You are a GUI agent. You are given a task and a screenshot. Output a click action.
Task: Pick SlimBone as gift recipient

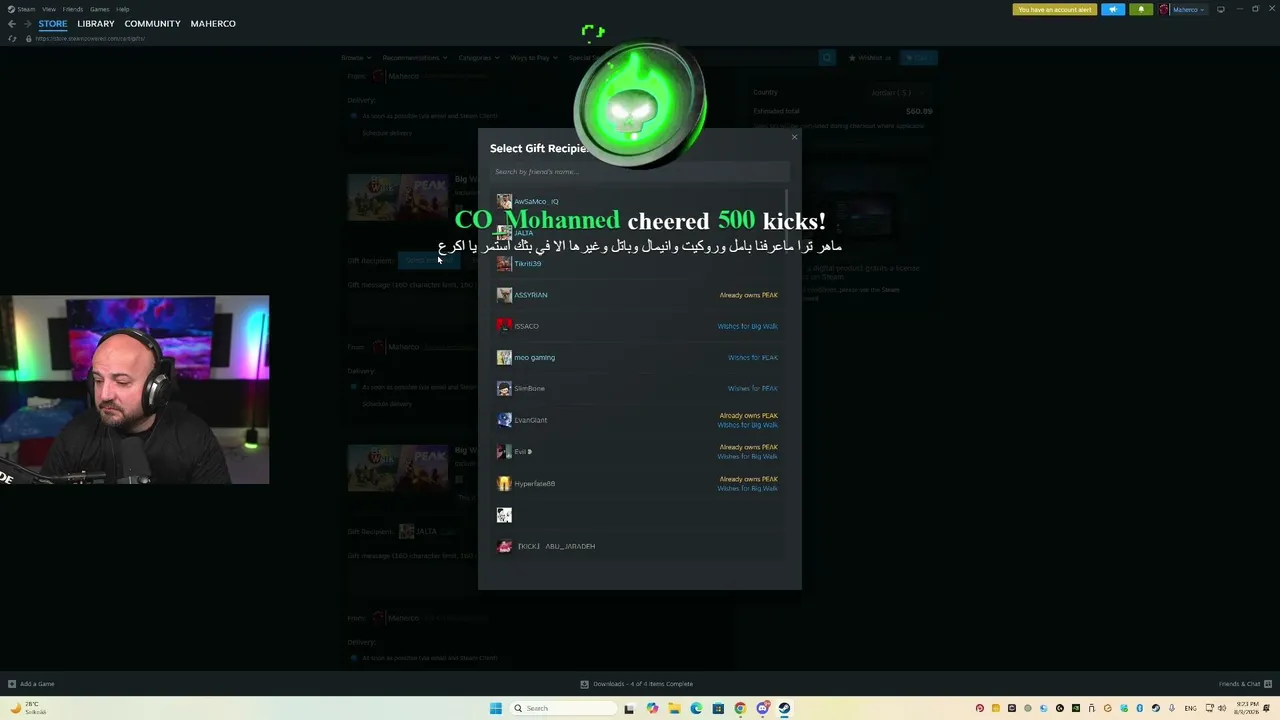639,388
